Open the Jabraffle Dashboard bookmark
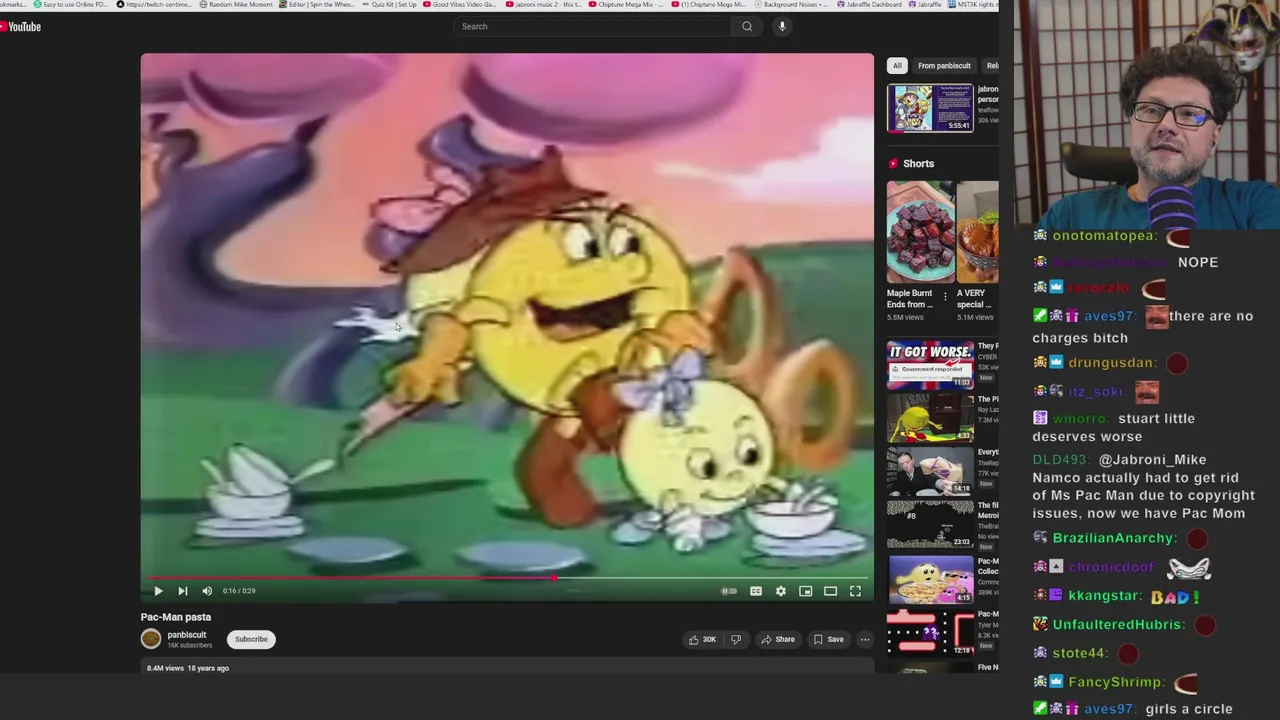The width and height of the screenshot is (1280, 720). [x=870, y=5]
